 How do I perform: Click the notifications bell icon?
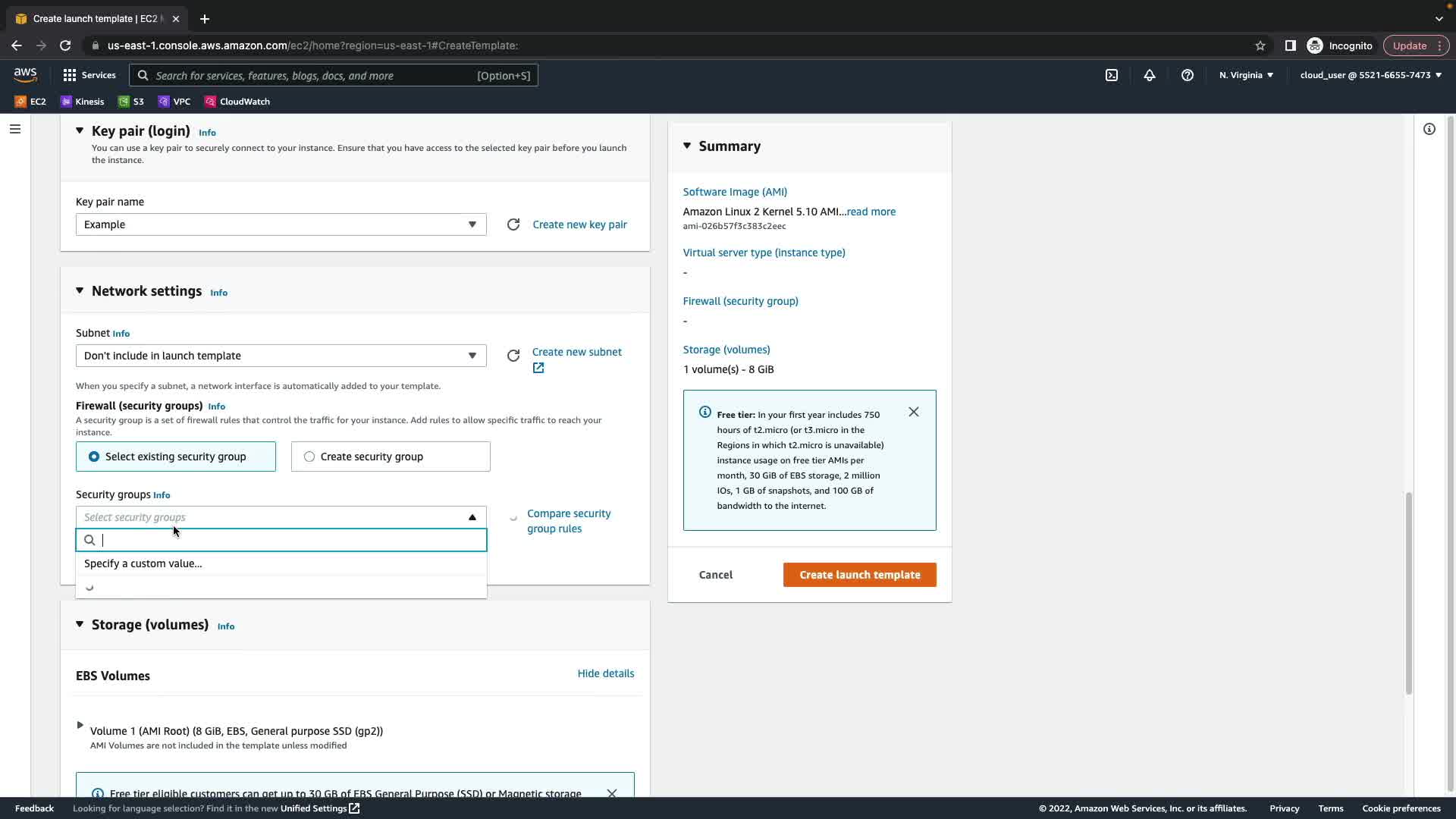point(1150,75)
